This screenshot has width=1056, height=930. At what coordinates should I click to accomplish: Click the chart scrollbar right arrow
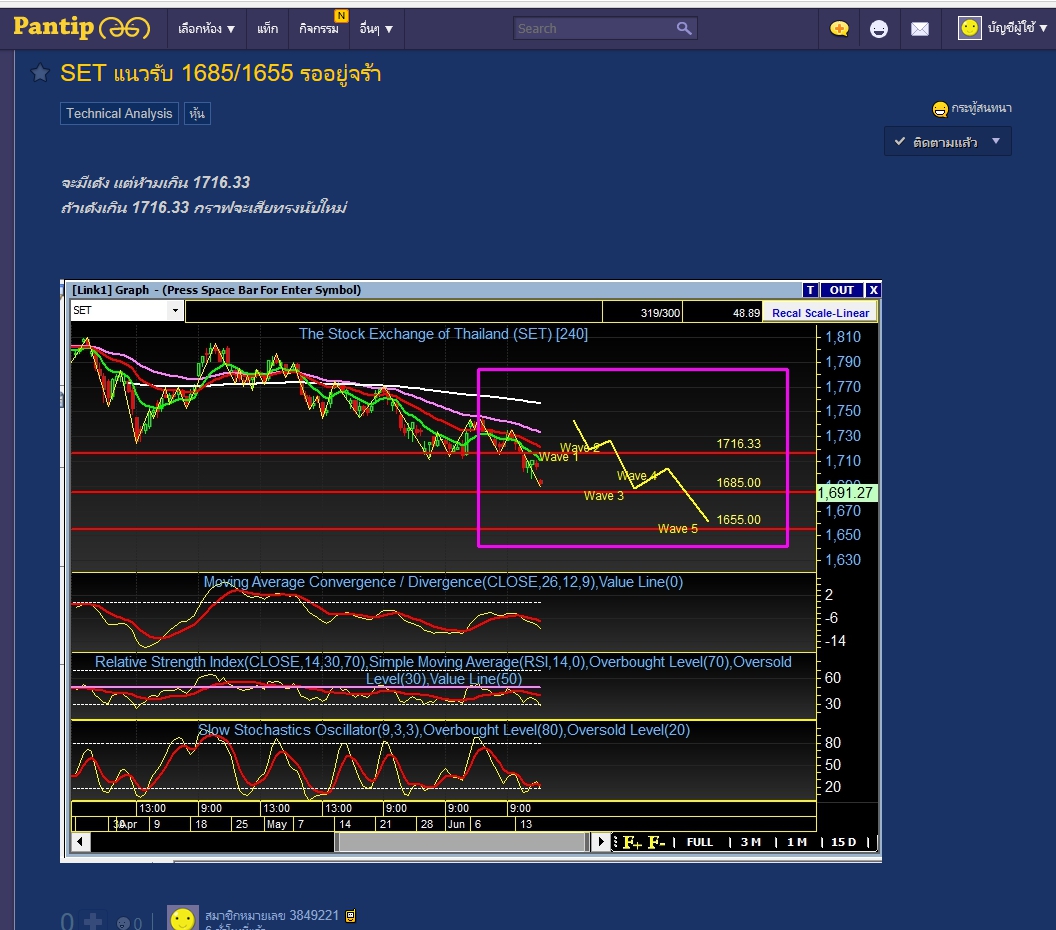coord(601,841)
